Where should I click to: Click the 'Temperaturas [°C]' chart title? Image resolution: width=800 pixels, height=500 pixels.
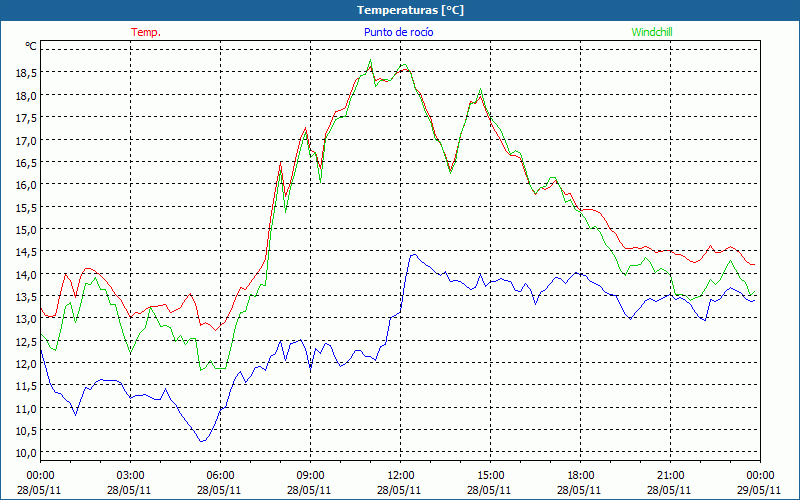pyautogui.click(x=410, y=10)
